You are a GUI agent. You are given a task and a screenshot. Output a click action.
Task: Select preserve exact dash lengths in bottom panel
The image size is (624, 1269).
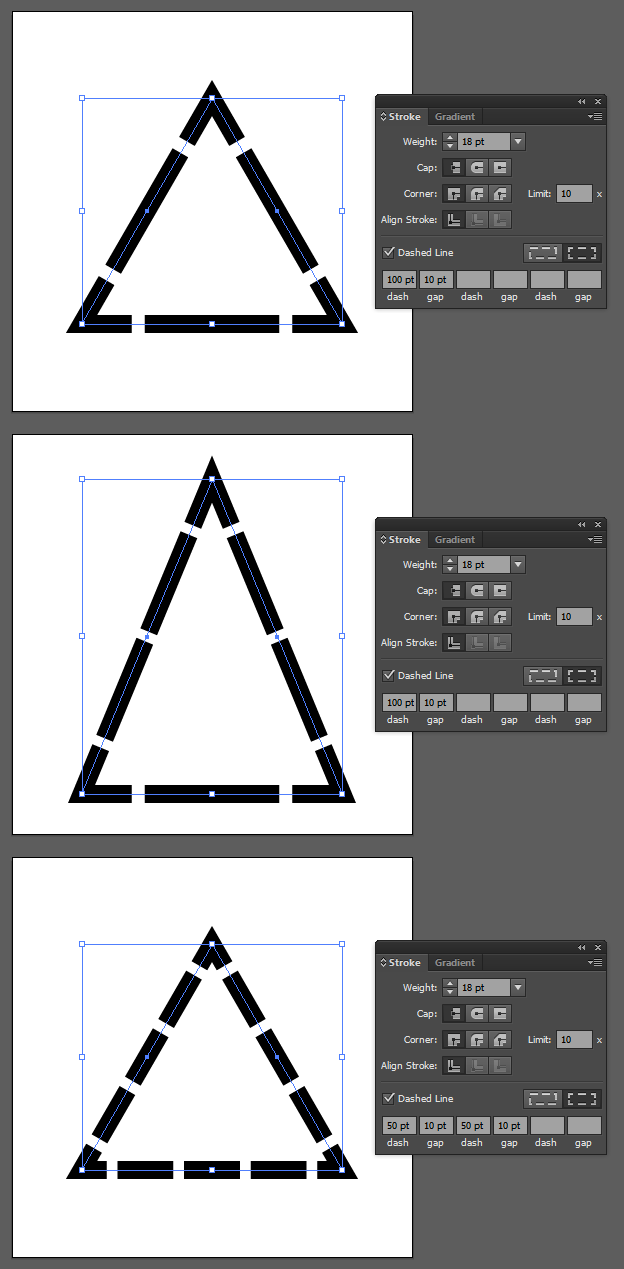(543, 1099)
